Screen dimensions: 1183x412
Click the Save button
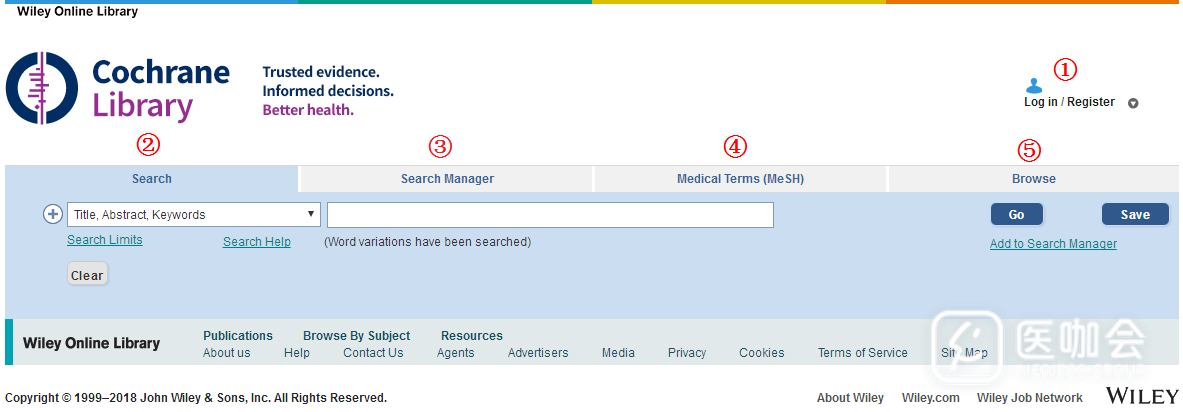pos(1134,214)
